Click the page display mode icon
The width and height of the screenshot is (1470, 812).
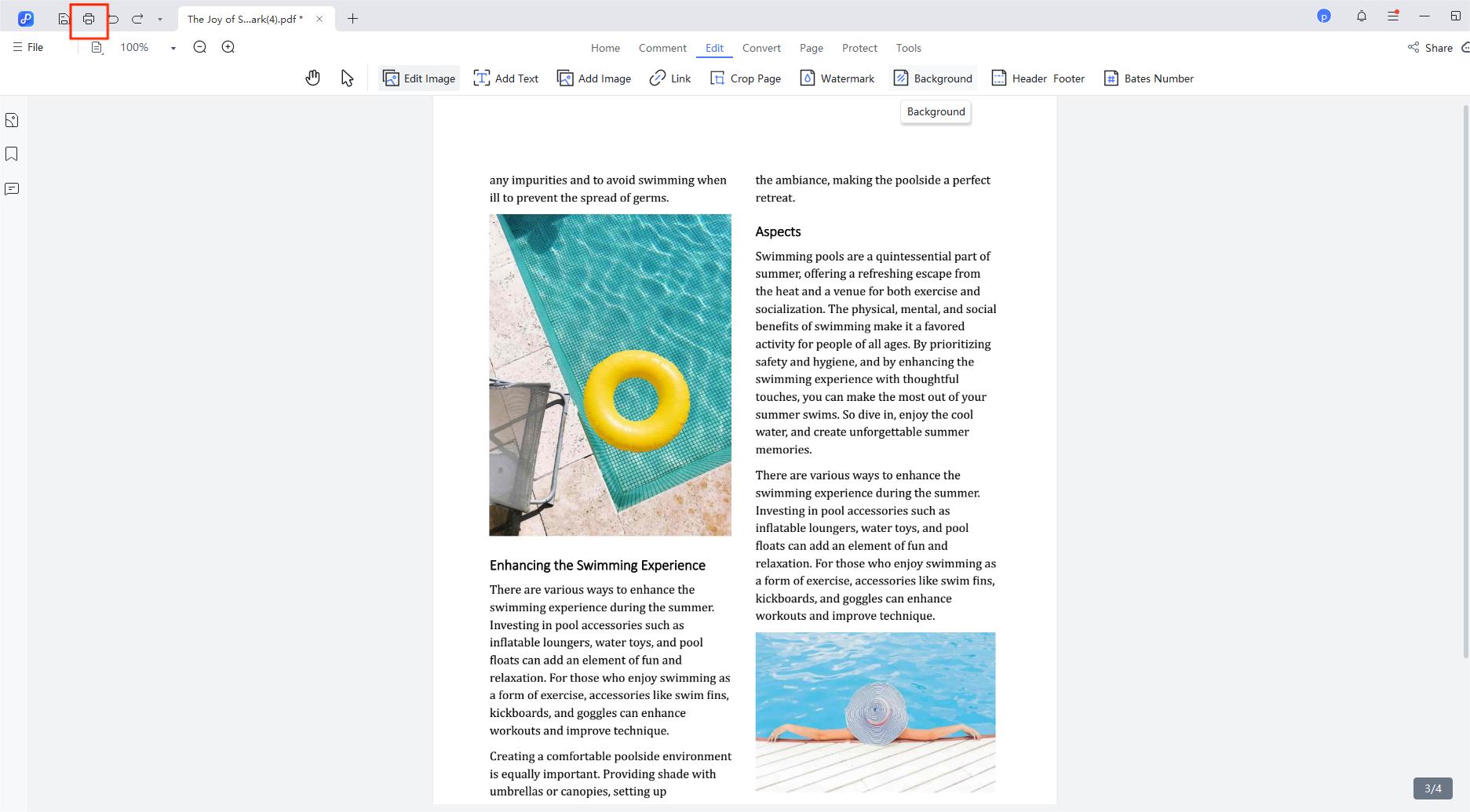[x=97, y=48]
